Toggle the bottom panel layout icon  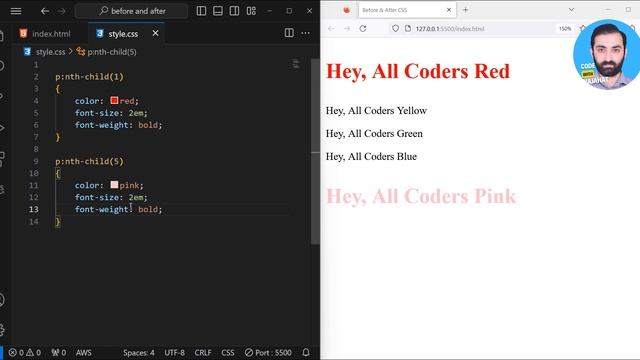pos(218,11)
